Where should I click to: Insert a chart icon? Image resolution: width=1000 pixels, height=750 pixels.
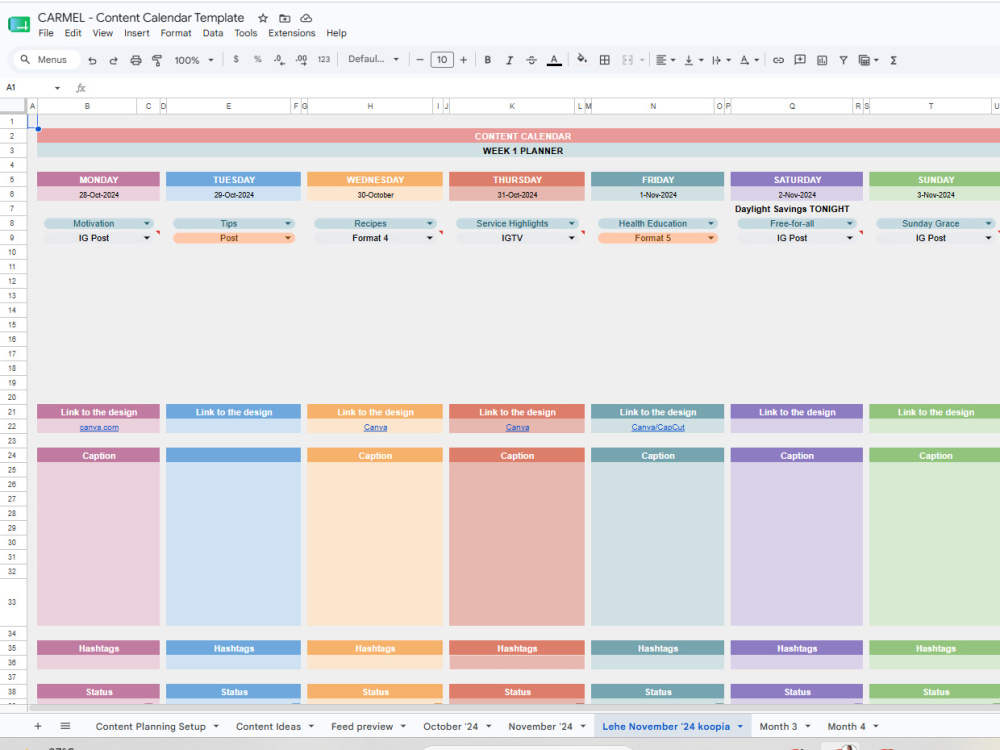tap(822, 60)
